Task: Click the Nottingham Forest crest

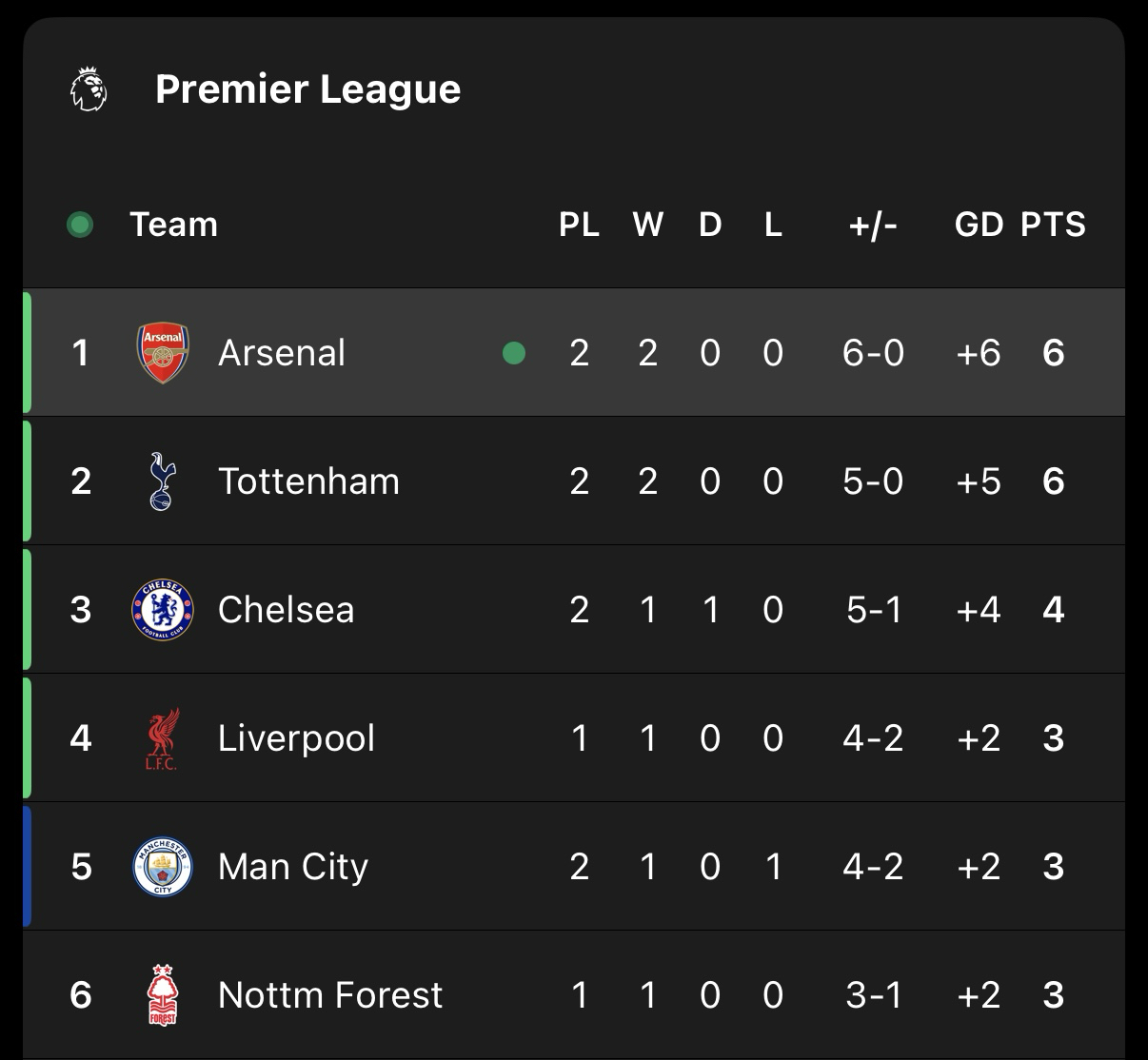Action: (163, 995)
